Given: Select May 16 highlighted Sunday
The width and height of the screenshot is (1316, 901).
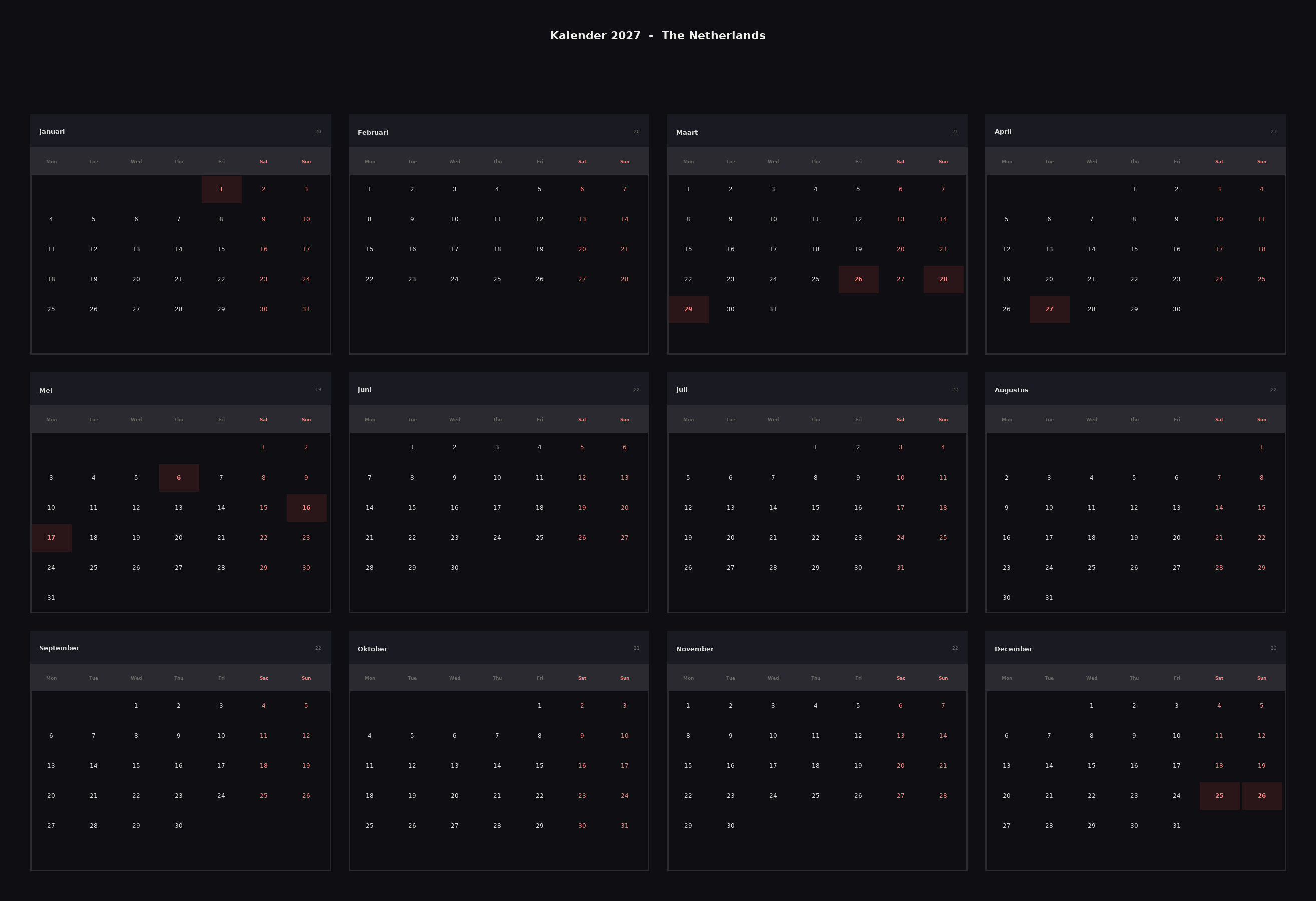Looking at the screenshot, I should tap(306, 508).
